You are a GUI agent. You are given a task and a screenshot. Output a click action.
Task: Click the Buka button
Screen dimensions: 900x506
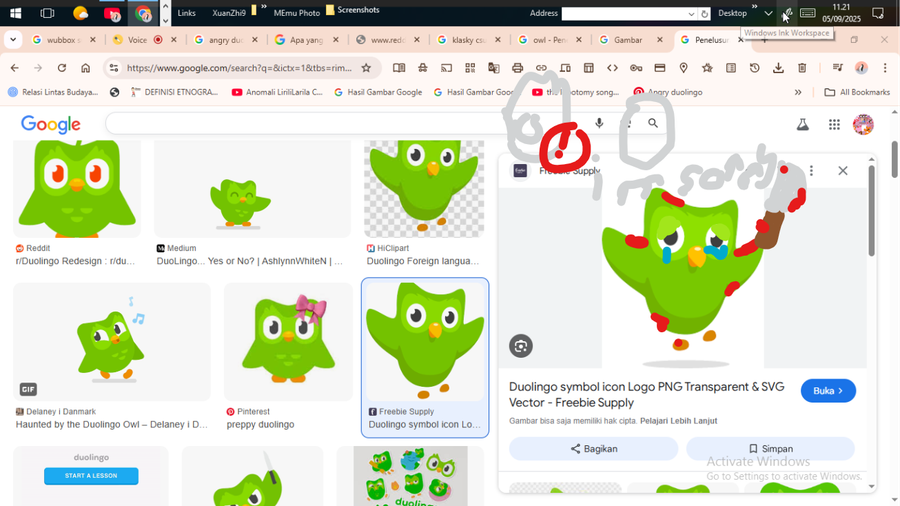pyautogui.click(x=828, y=391)
